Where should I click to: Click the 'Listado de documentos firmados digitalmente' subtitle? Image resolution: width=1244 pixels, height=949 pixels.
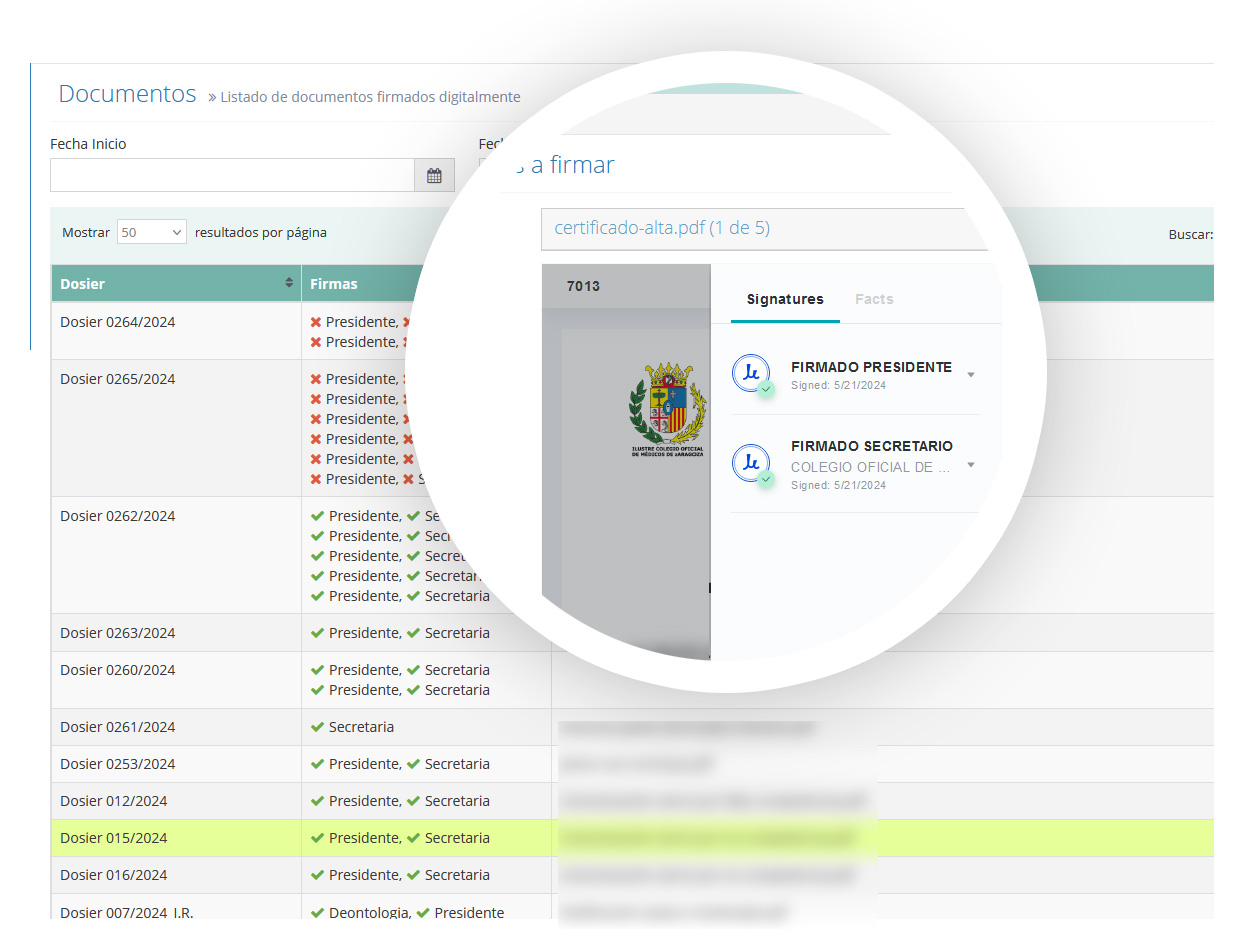(x=370, y=97)
